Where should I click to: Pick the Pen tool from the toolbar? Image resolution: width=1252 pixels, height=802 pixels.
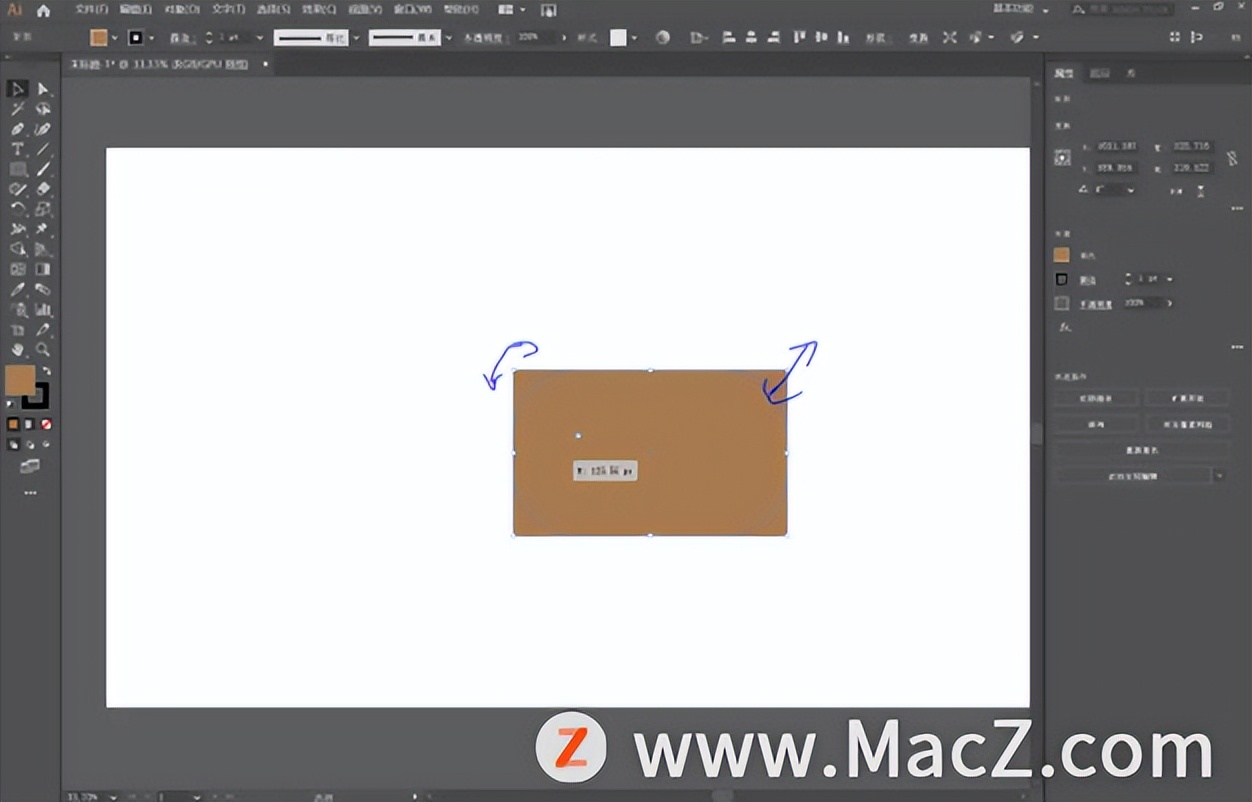(15, 128)
